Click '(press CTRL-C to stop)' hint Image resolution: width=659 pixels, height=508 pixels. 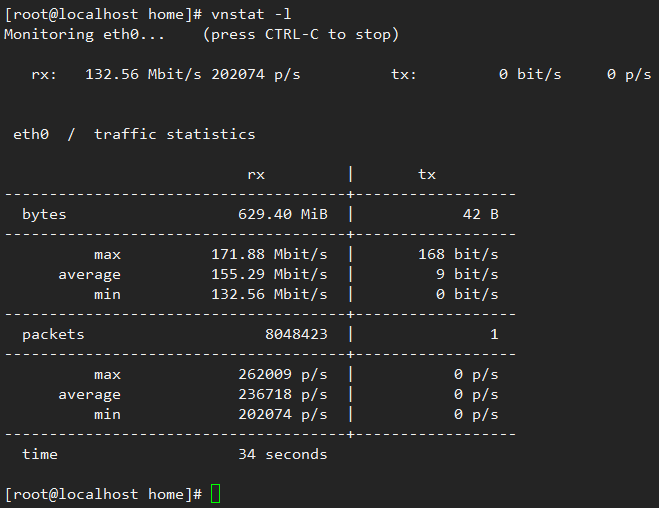coord(301,34)
